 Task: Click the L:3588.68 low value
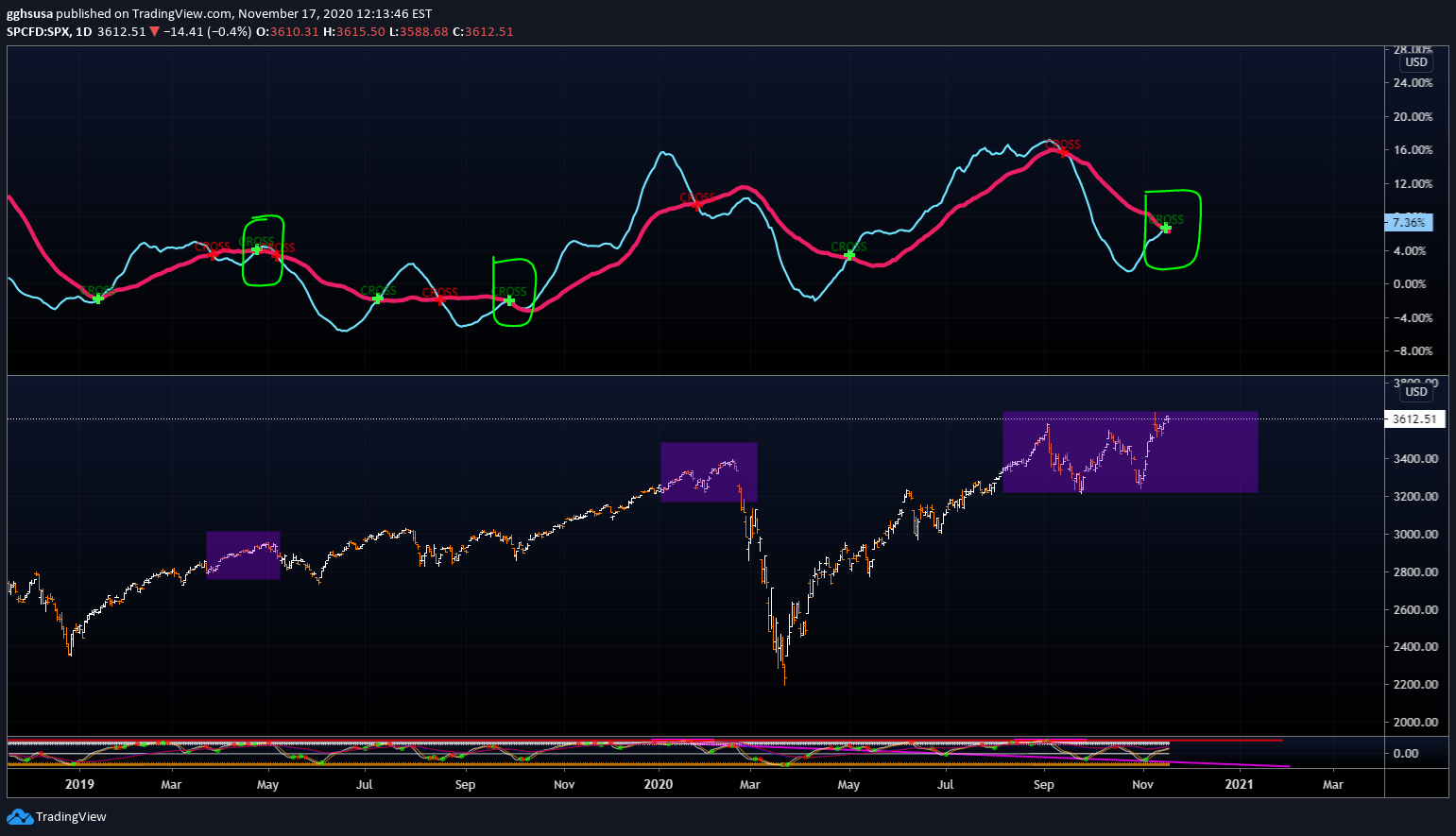click(419, 31)
